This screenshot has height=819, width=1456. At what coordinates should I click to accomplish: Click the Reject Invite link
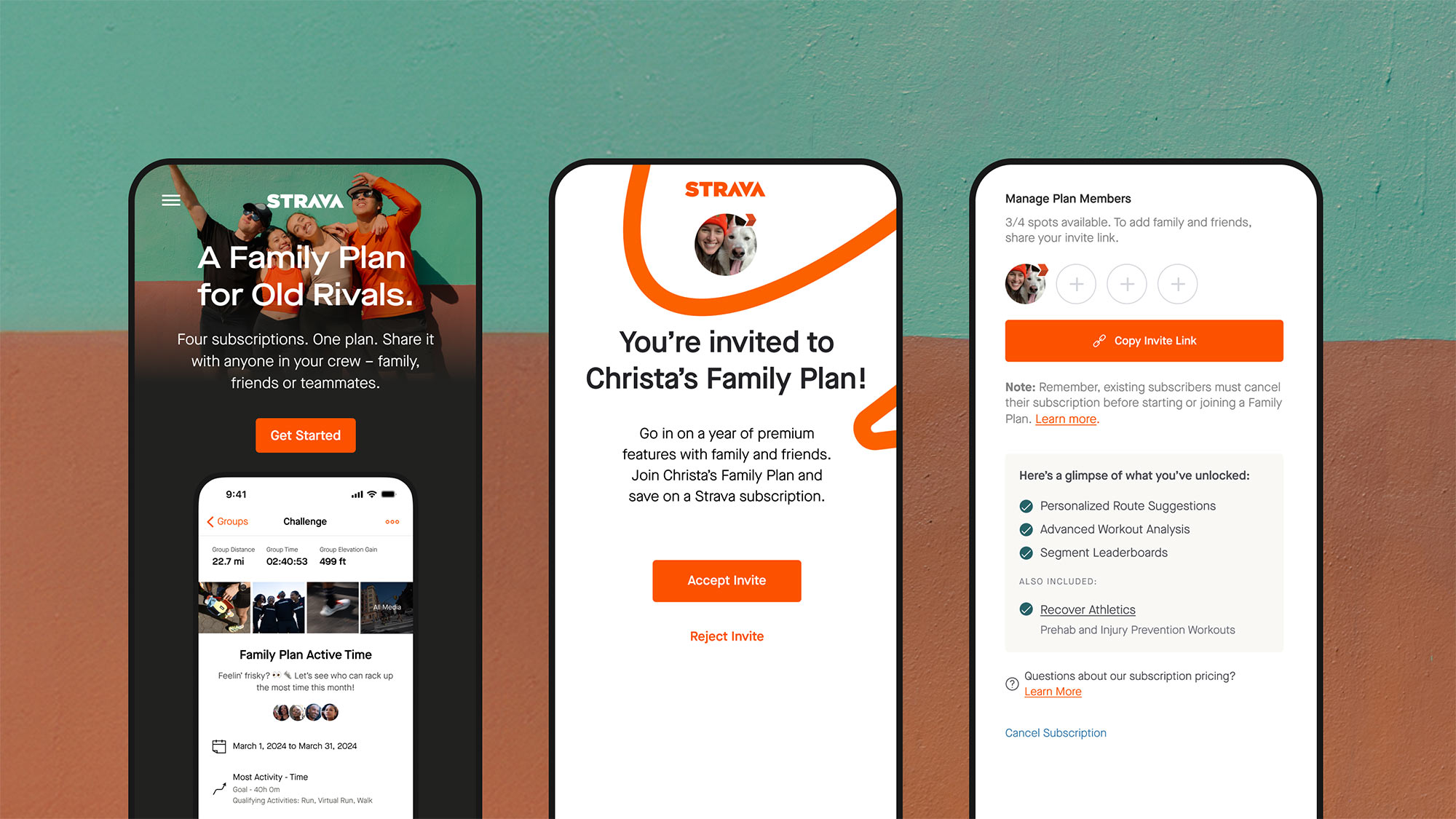pos(727,635)
